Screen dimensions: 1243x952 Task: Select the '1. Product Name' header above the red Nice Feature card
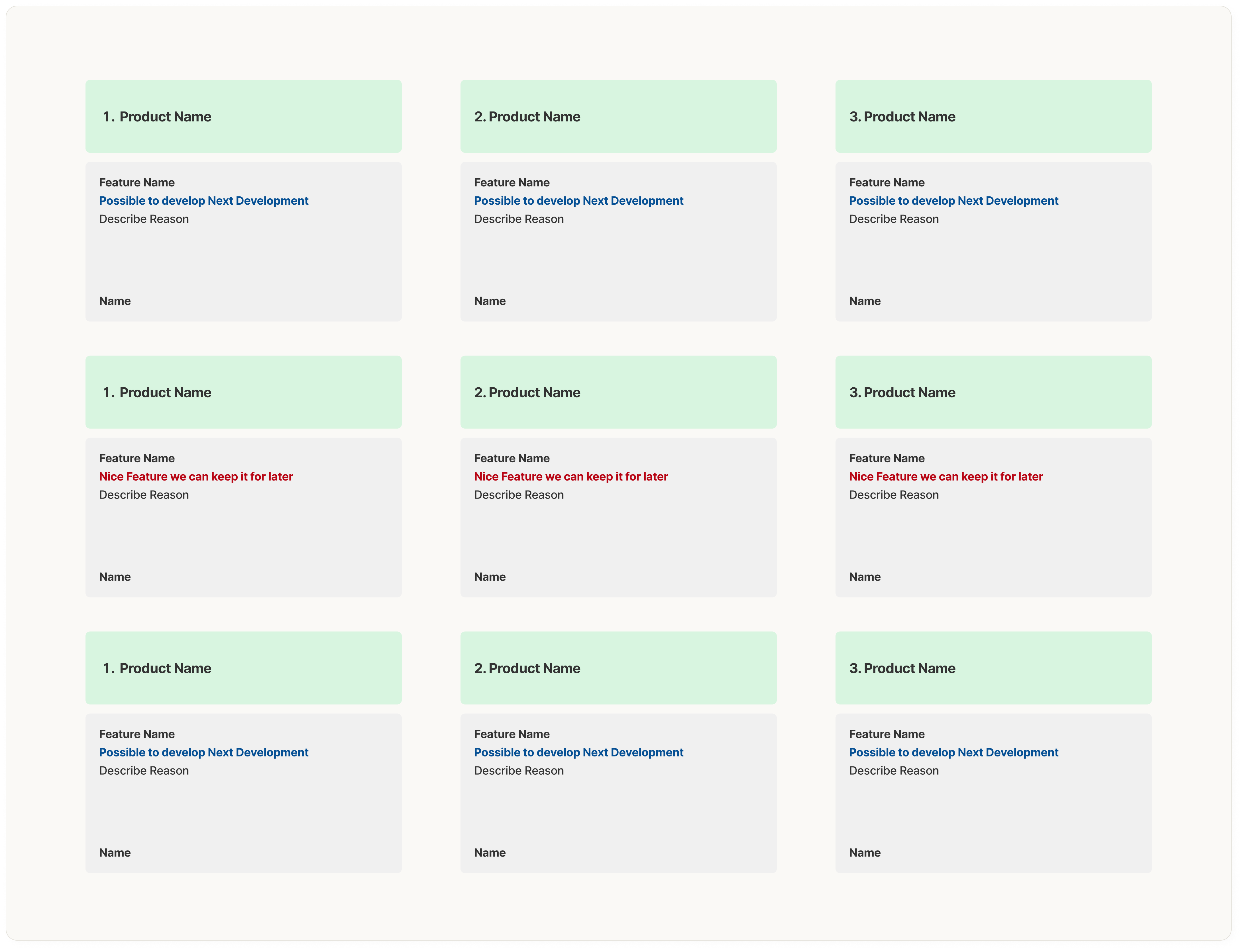[x=244, y=392]
